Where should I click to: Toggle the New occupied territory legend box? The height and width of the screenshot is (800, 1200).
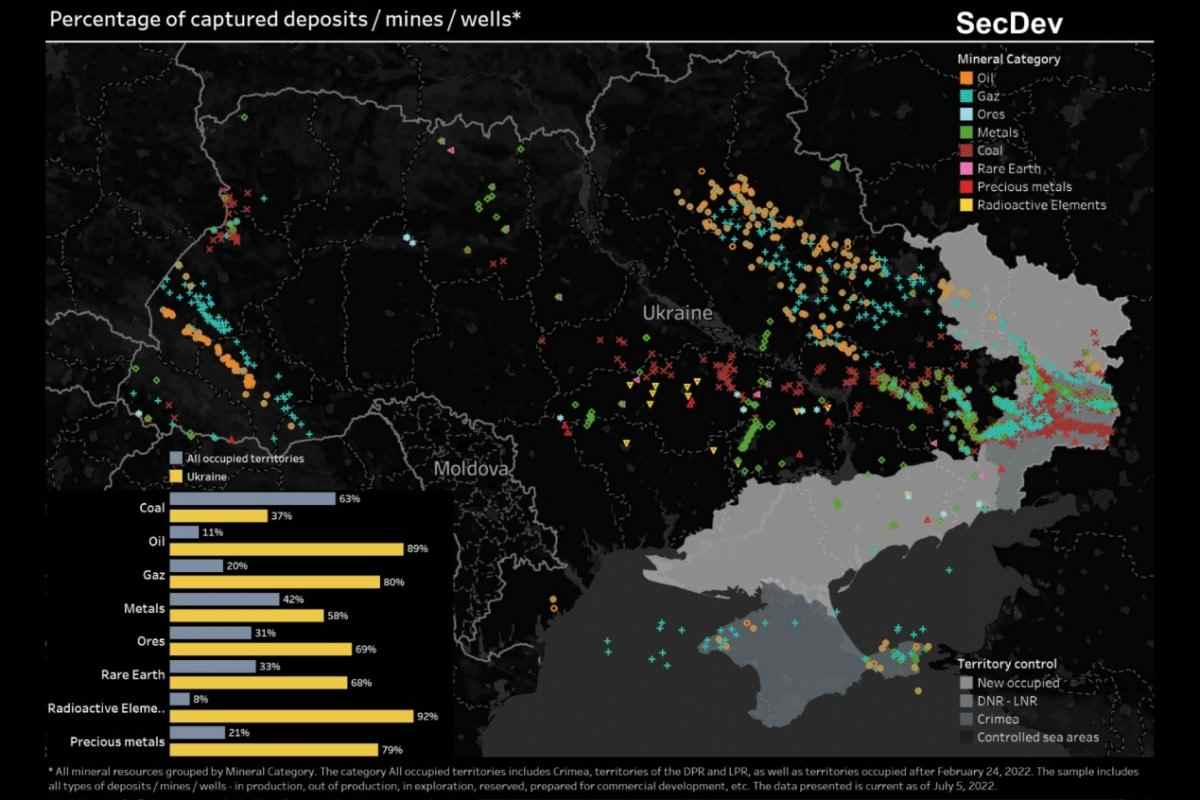pyautogui.click(x=965, y=683)
